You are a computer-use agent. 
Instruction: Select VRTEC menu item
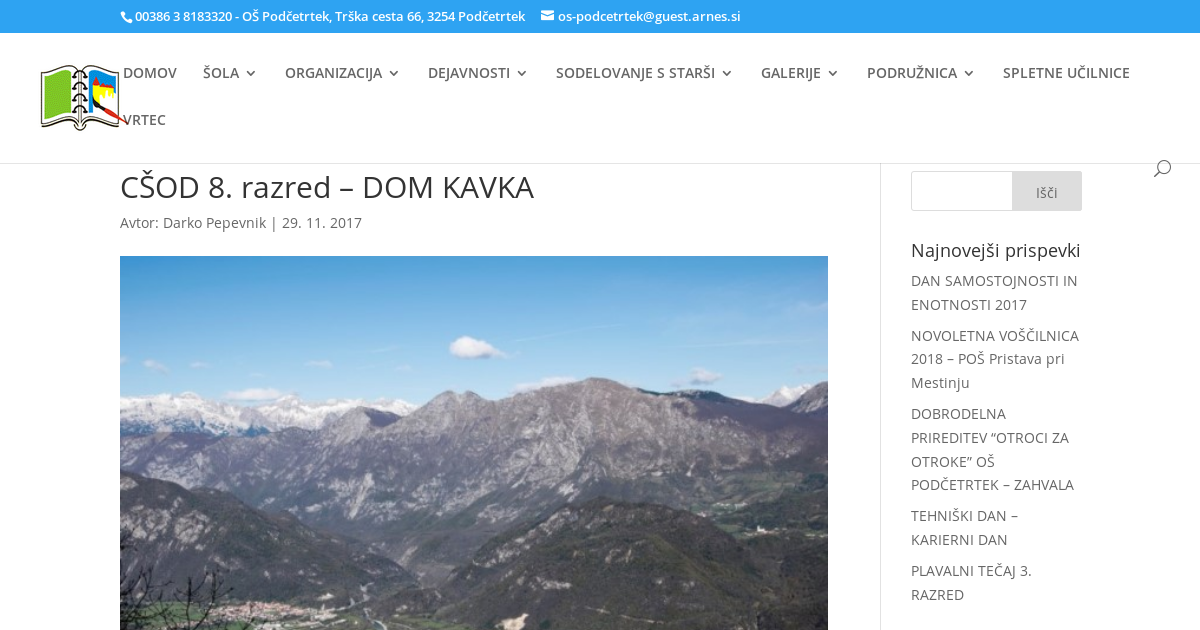(145, 120)
